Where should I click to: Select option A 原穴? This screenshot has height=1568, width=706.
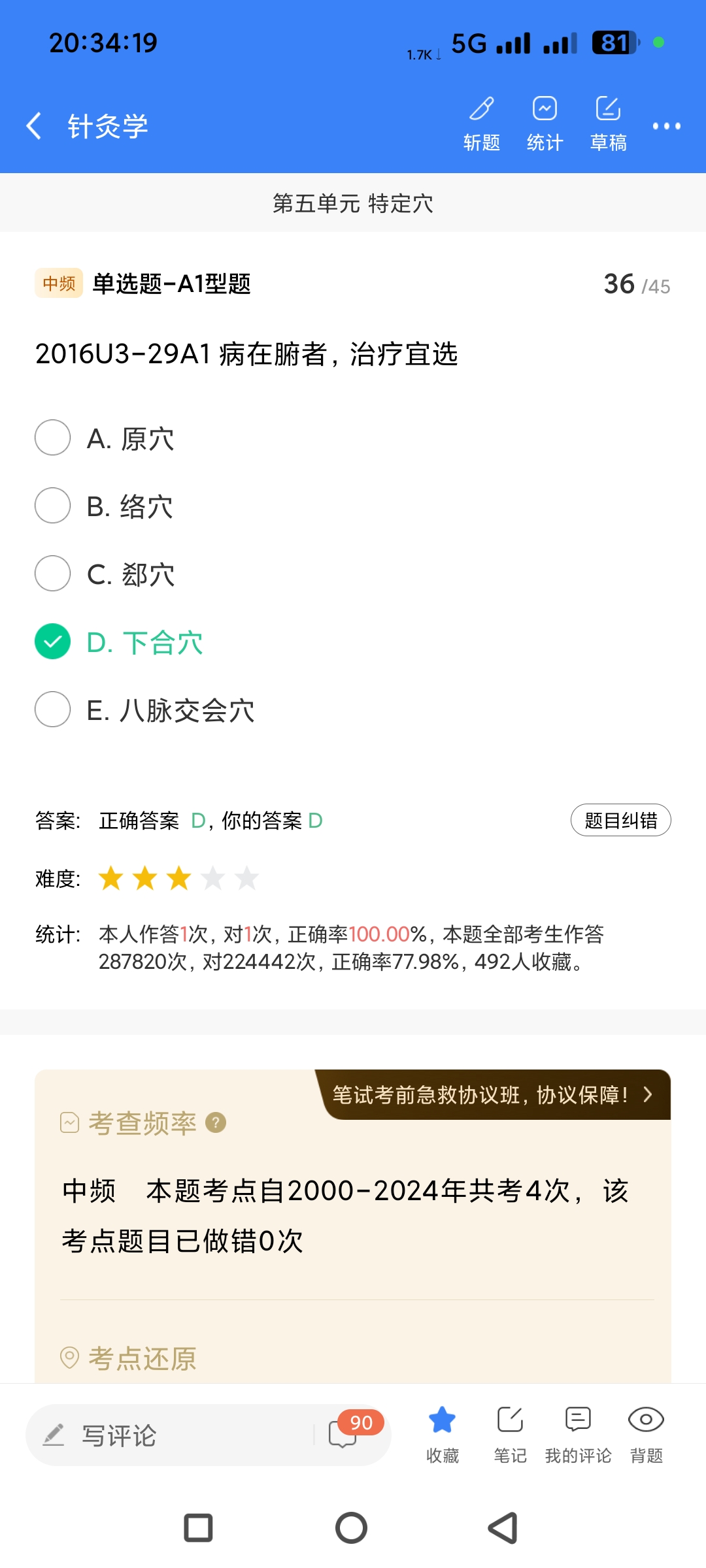tap(53, 438)
